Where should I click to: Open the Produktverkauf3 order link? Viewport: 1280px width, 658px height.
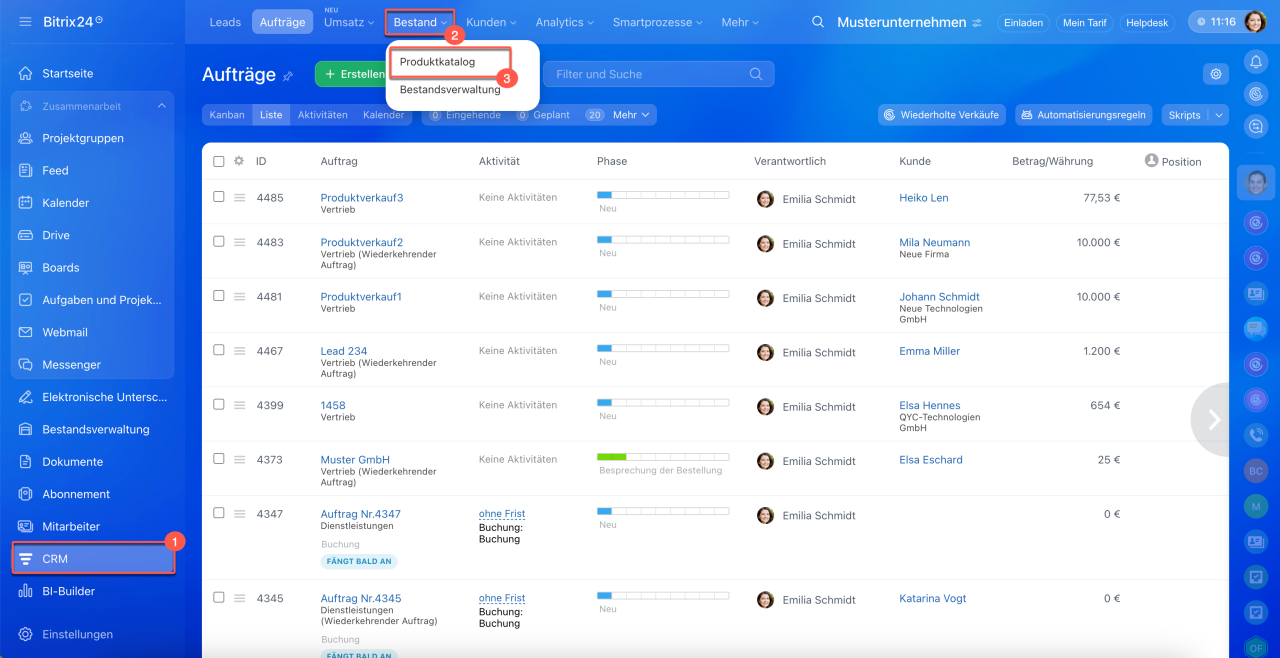tap(361, 198)
